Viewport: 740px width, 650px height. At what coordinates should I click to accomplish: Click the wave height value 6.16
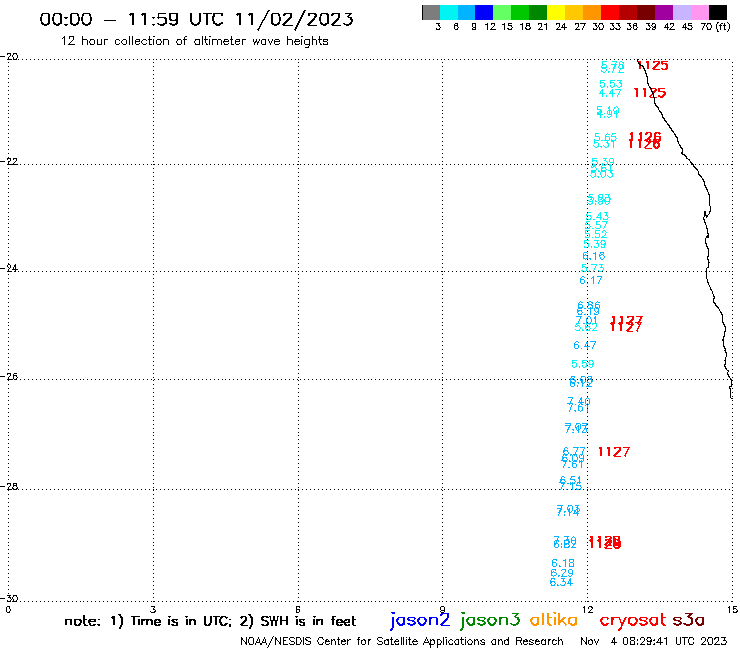tap(594, 256)
